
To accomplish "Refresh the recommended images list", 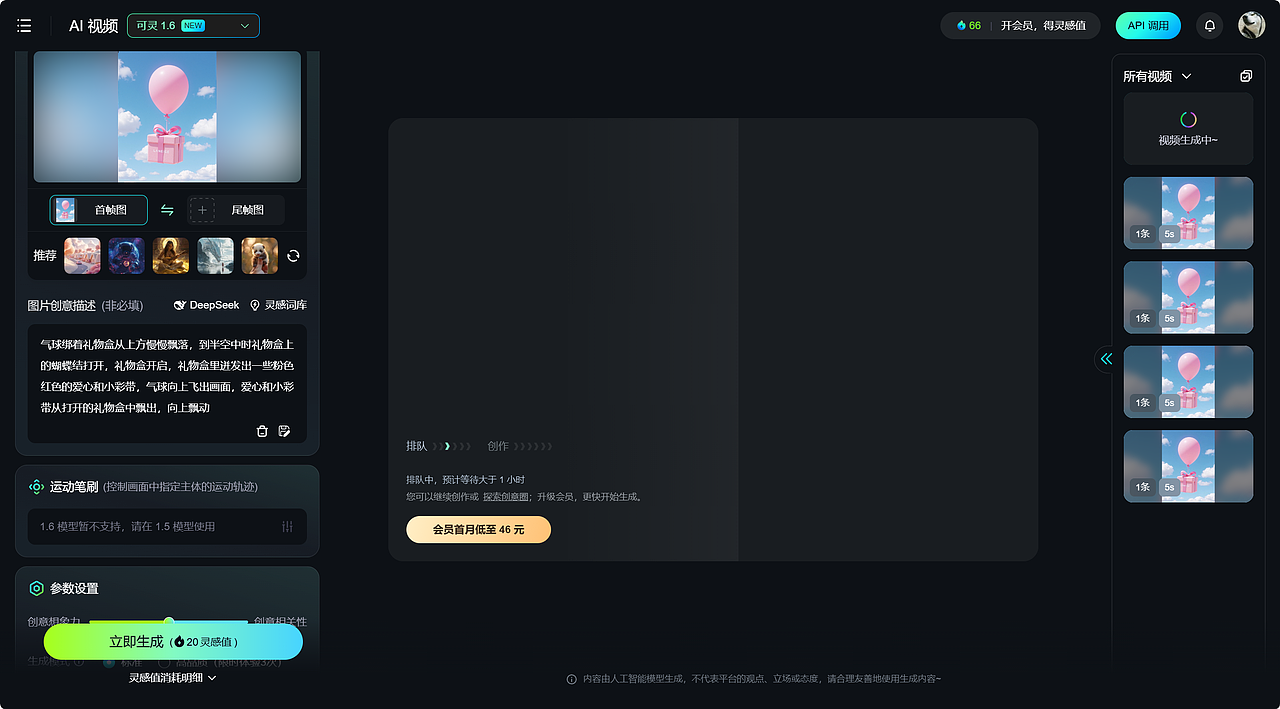I will click(293, 256).
